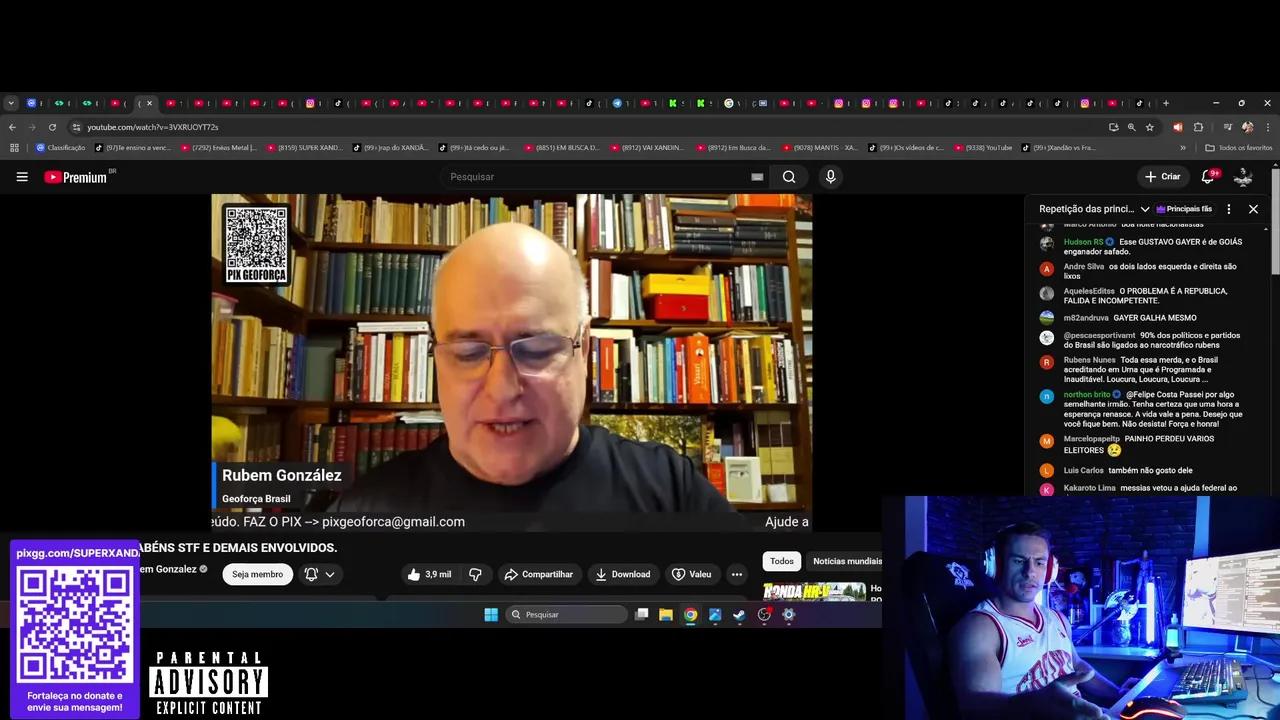
Task: Close the live chat replay panel
Action: tap(1253, 209)
